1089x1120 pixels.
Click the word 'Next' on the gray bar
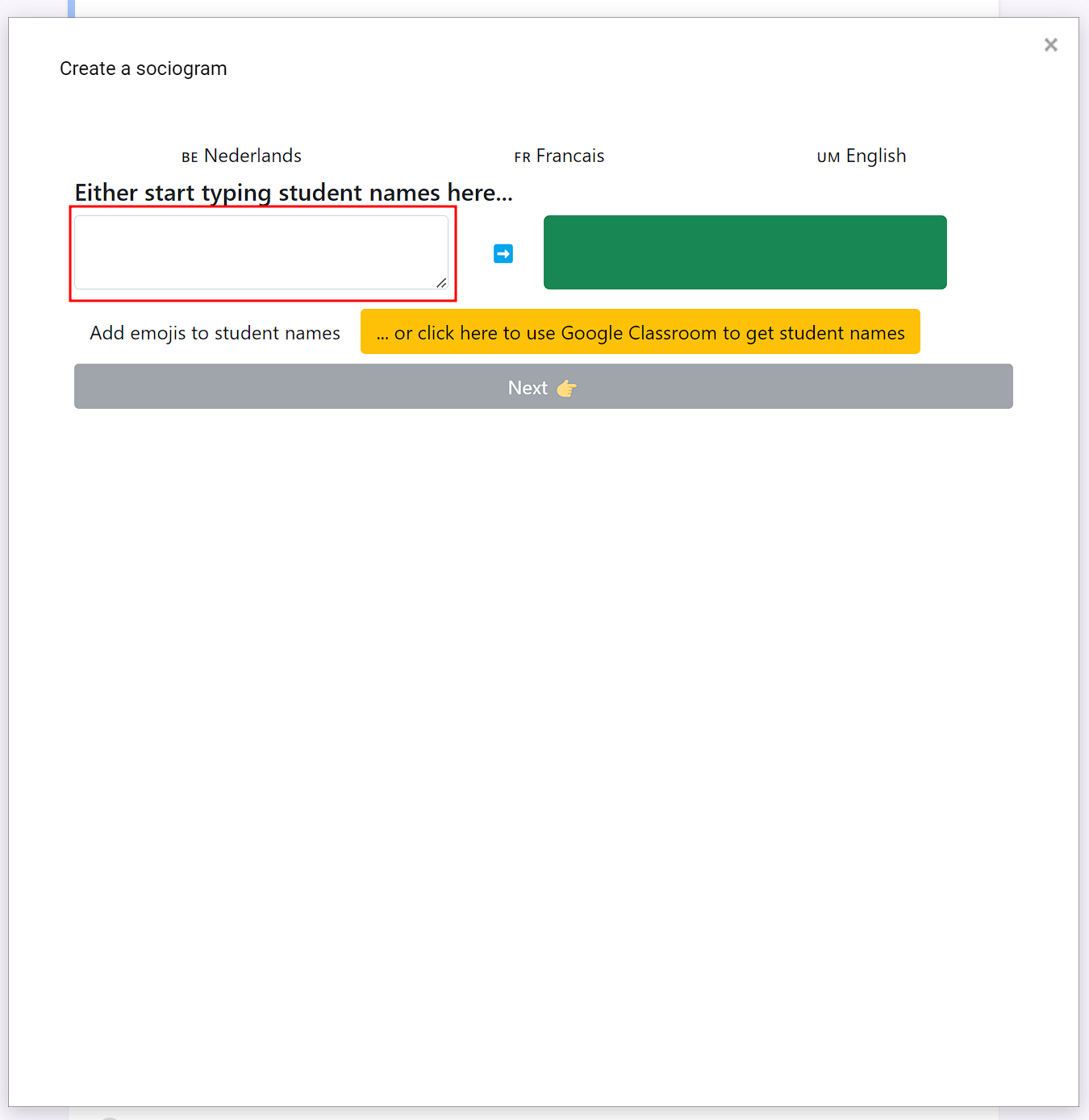click(528, 388)
